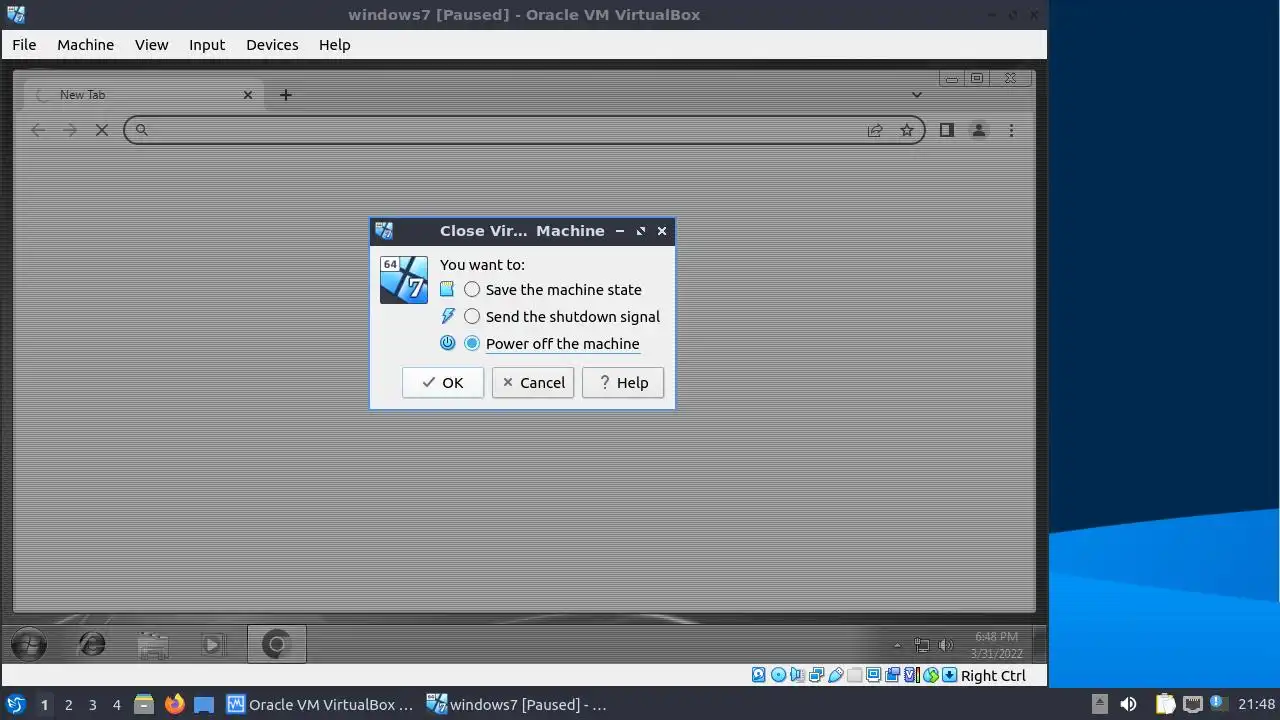Open host network tray icon
Viewport: 1280px width, 720px height.
1192,704
